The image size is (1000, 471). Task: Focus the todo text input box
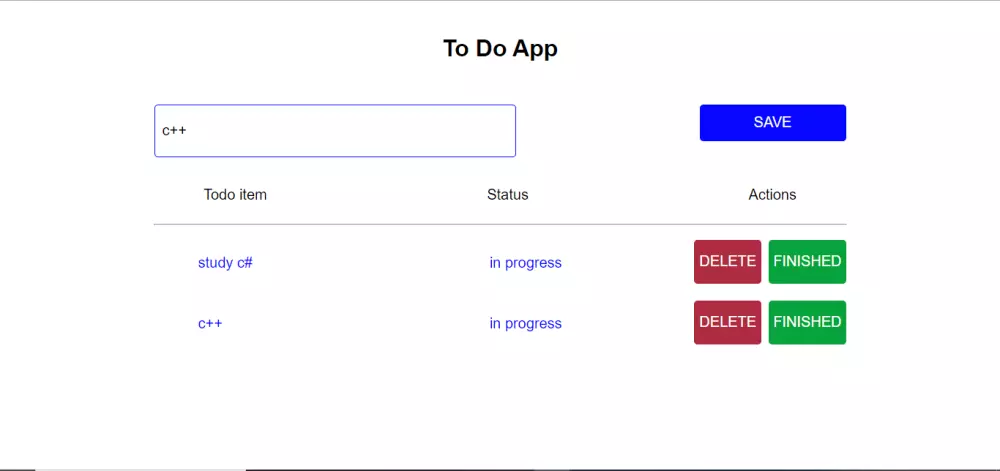(334, 131)
